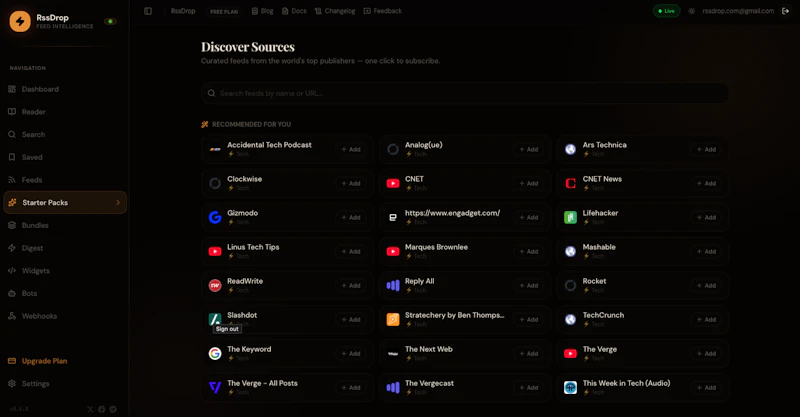Add the Linus Tech Tips feed
Image resolution: width=800 pixels, height=417 pixels.
pyautogui.click(x=351, y=252)
